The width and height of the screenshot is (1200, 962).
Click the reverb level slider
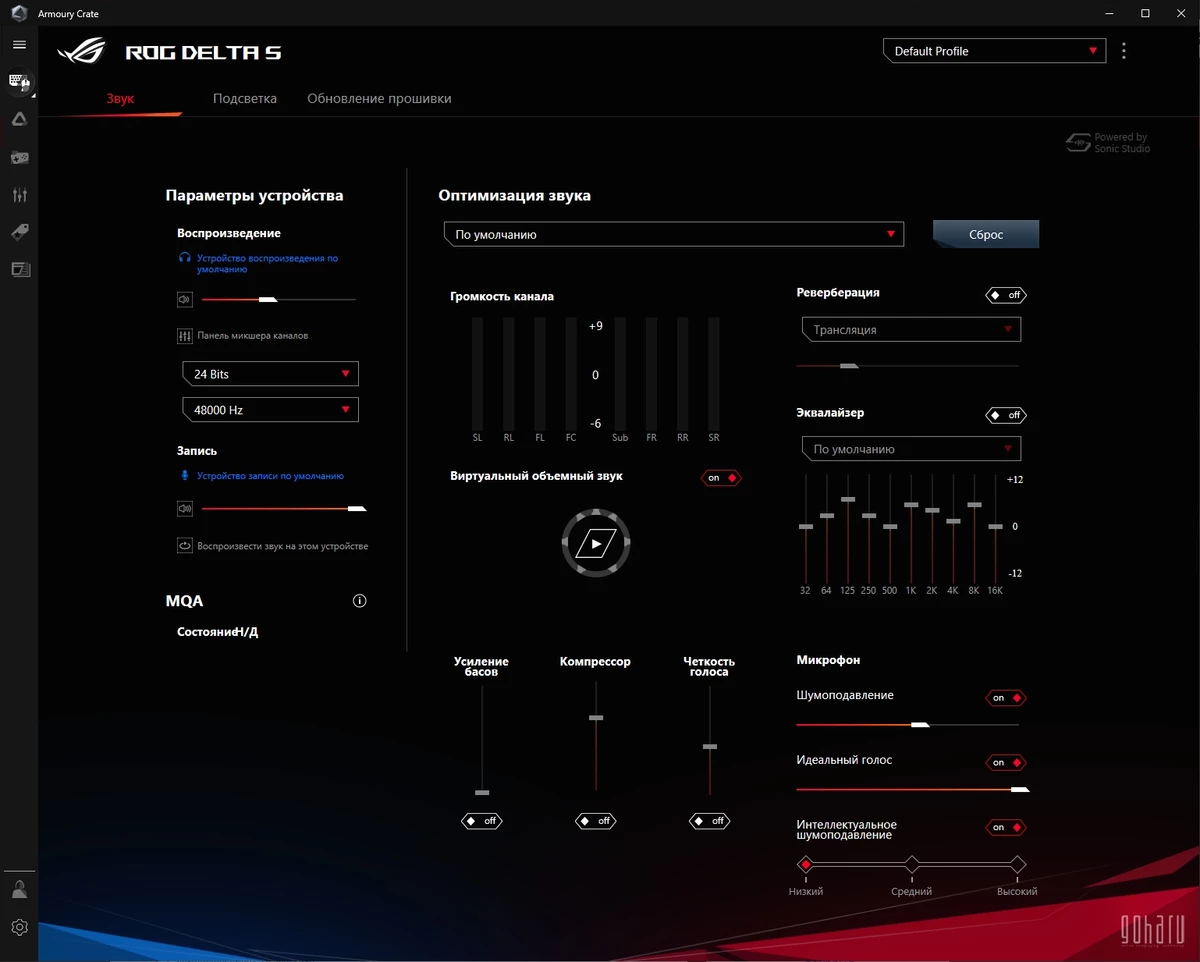pyautogui.click(x=908, y=366)
